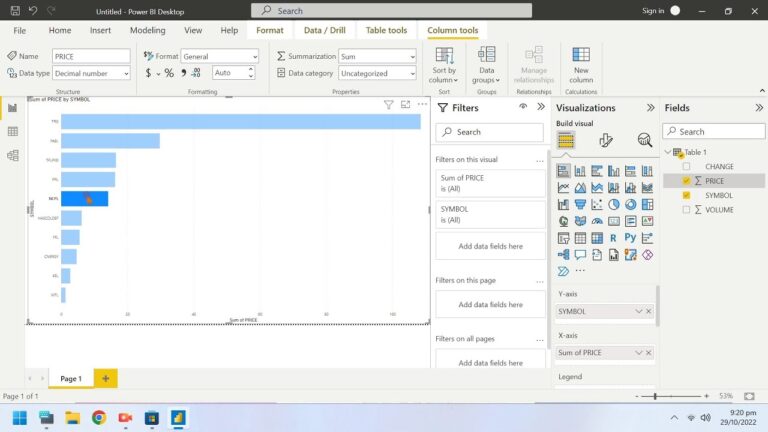
Task: Apply currency format dollar icon
Action: coord(148,73)
